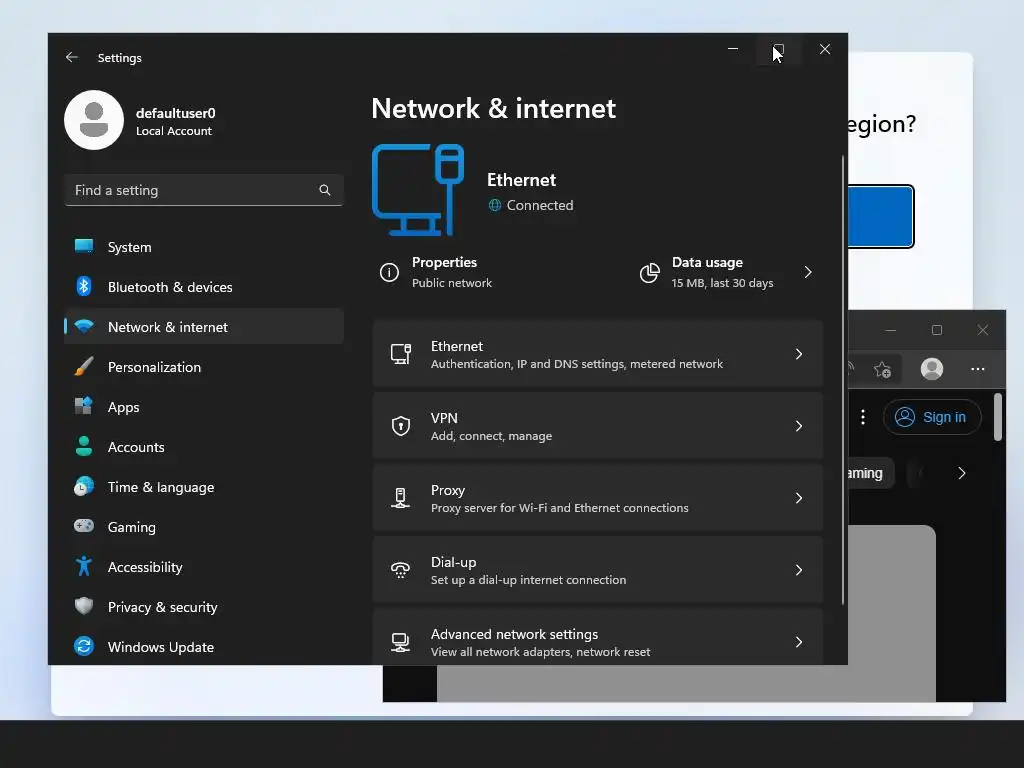Image resolution: width=1024 pixels, height=768 pixels.
Task: Click the browser favorites star icon
Action: (x=882, y=370)
